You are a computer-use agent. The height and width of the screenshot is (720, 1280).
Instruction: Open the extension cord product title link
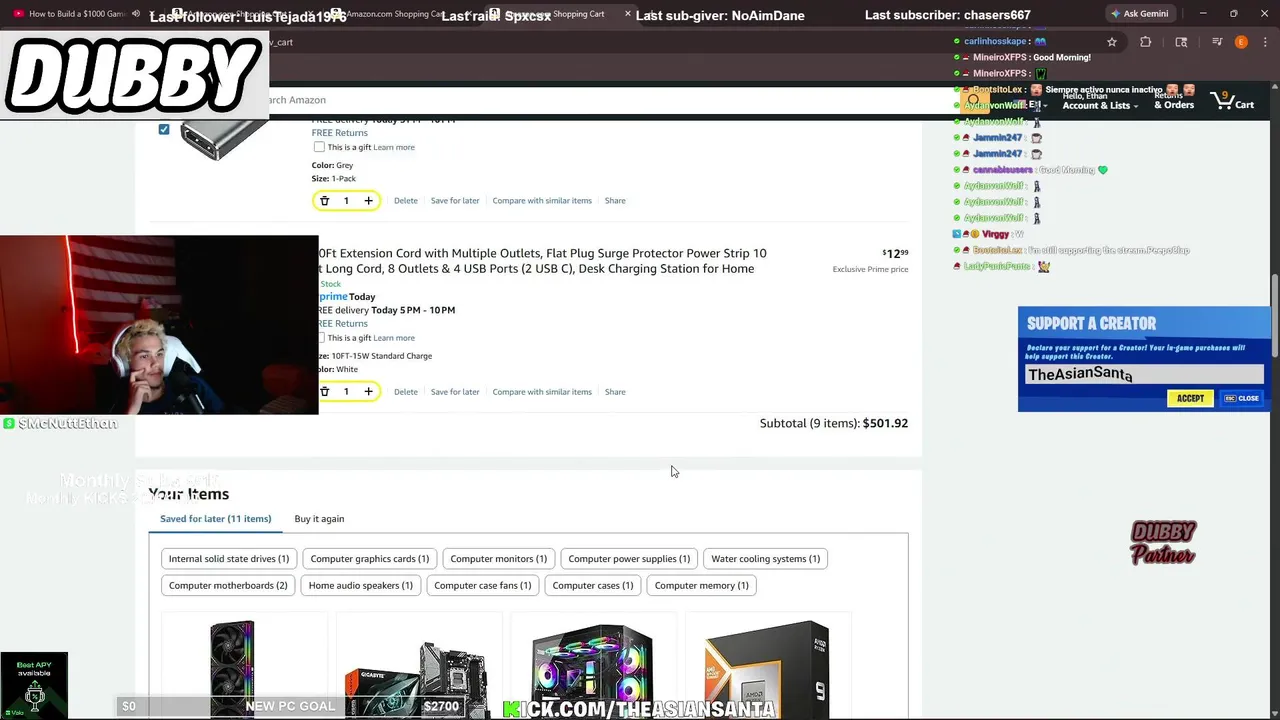(542, 261)
